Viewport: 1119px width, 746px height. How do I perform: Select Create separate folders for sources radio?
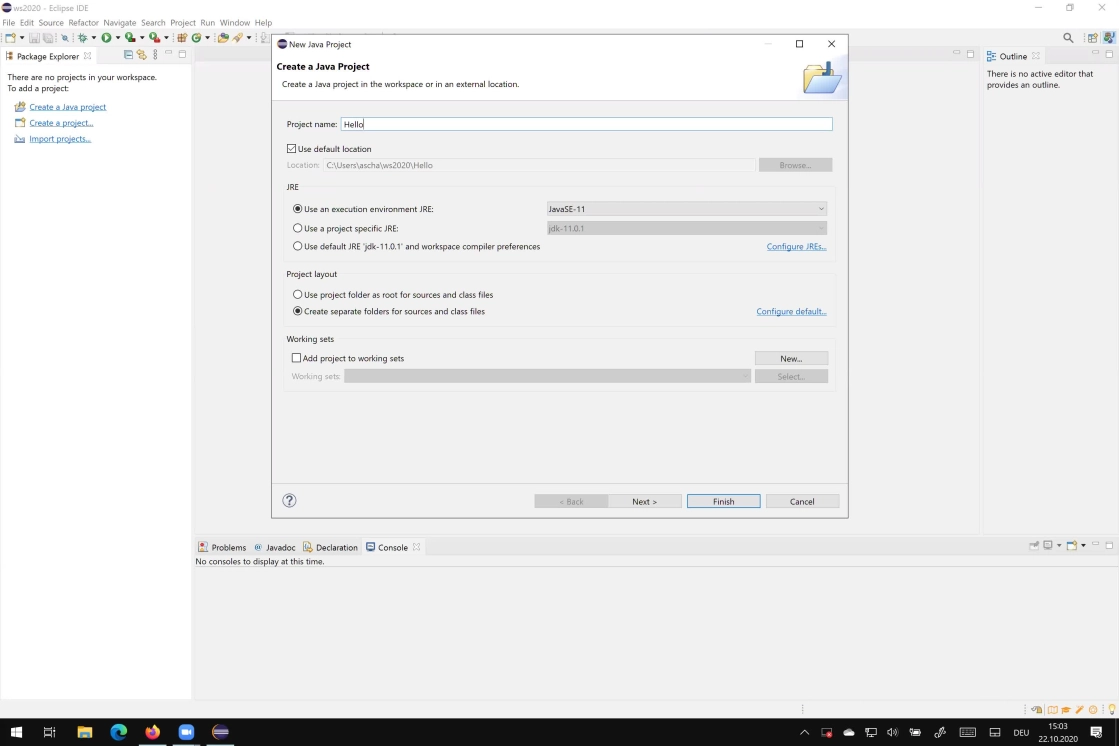[298, 311]
